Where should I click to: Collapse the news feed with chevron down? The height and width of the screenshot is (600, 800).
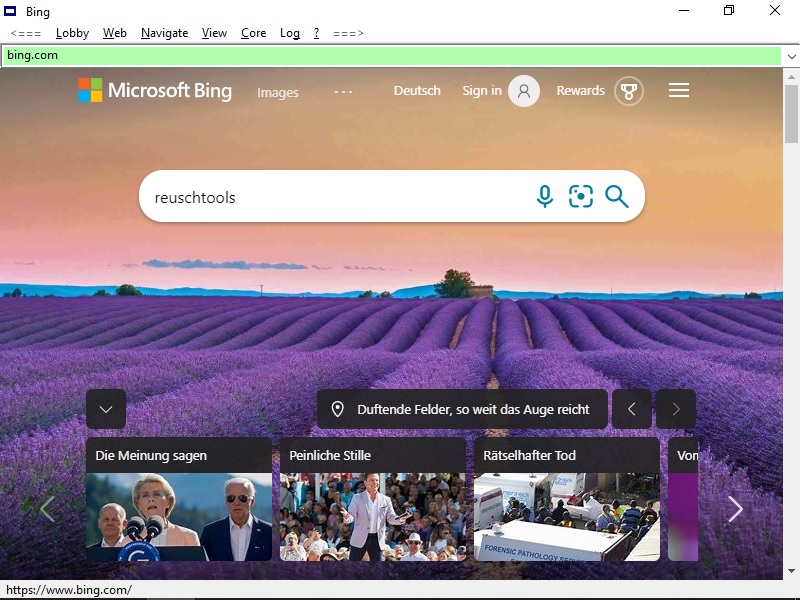pyautogui.click(x=106, y=409)
